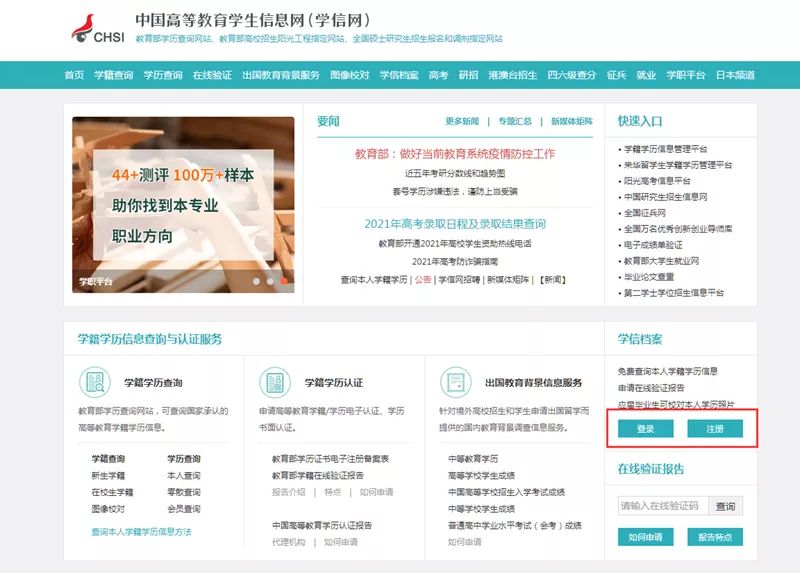The image size is (800, 573).
Task: Go to 首页 in navigation bar
Action: click(x=74, y=75)
